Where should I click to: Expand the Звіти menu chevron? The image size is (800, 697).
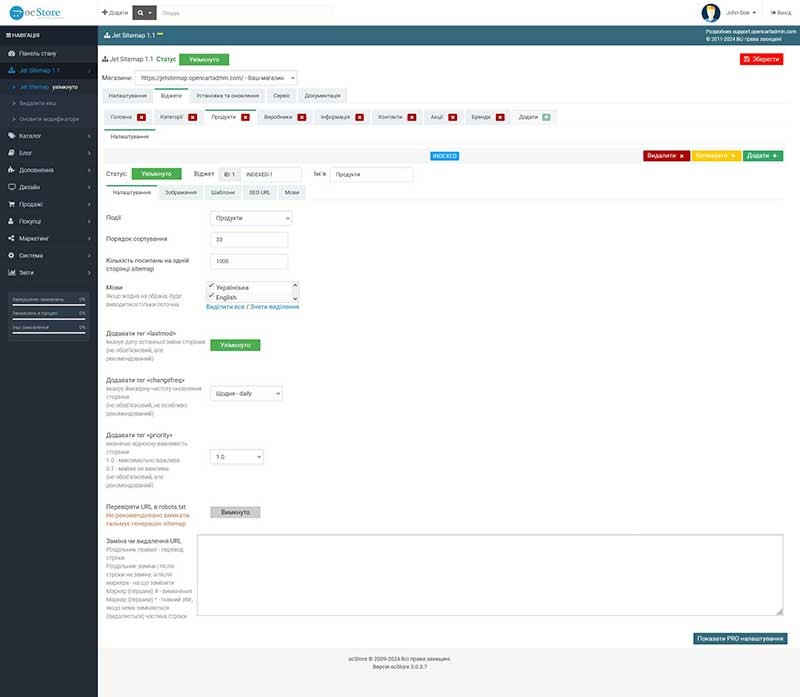89,273
